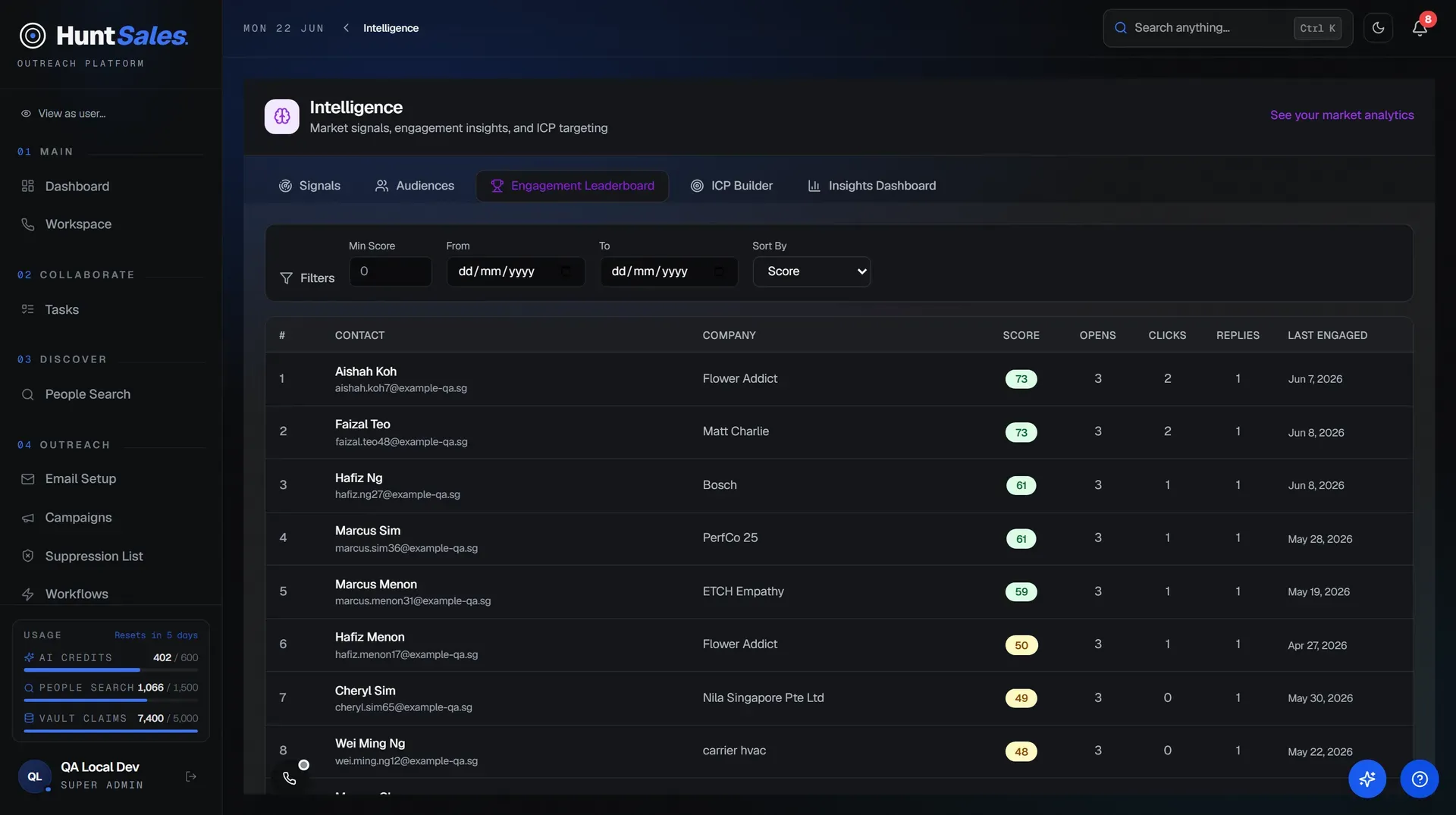1456x815 pixels.
Task: Click the QA Local Dev profile name
Action: pos(100,767)
